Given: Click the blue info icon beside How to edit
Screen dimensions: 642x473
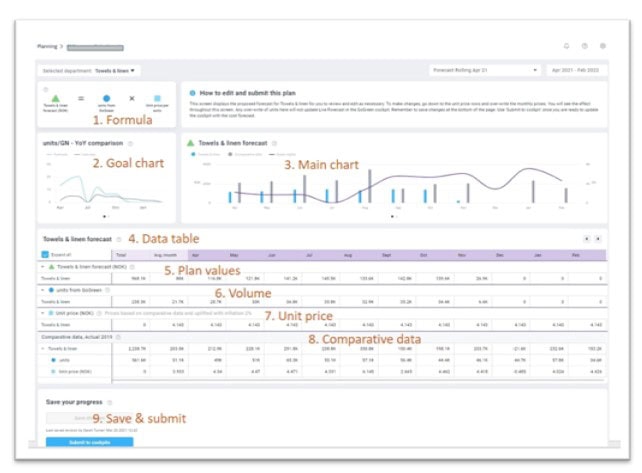Looking at the screenshot, I should tap(192, 92).
